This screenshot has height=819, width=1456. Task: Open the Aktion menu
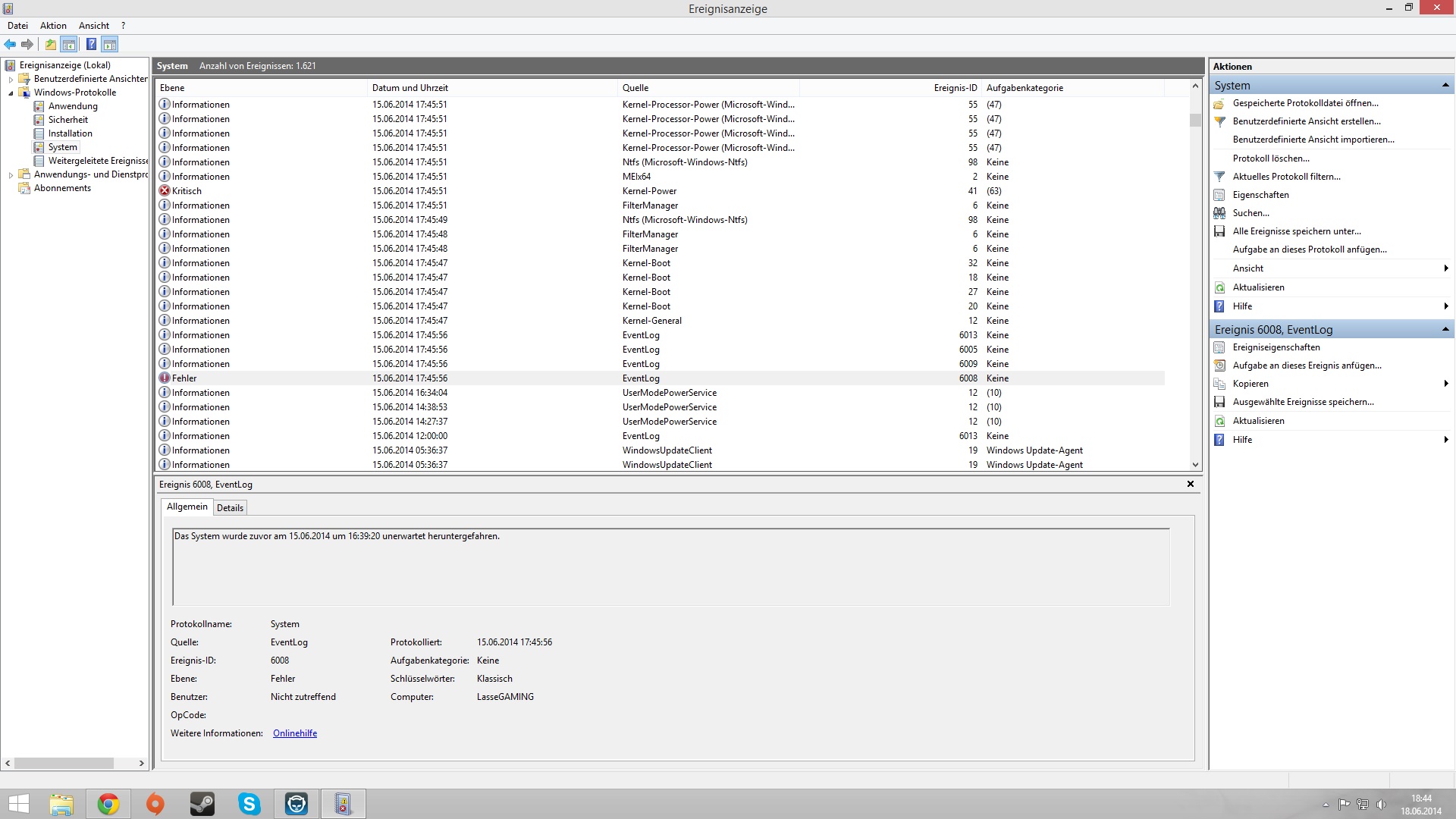53,26
